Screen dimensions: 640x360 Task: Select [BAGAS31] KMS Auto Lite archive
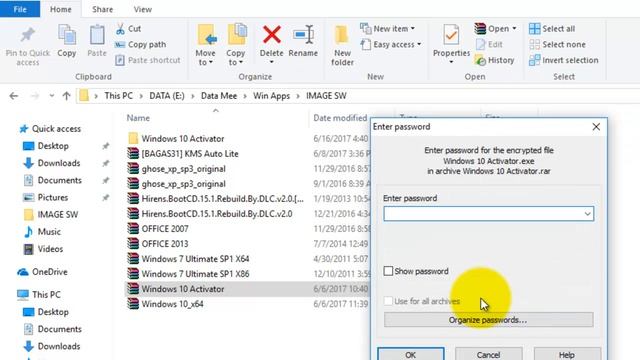pyautogui.click(x=183, y=154)
